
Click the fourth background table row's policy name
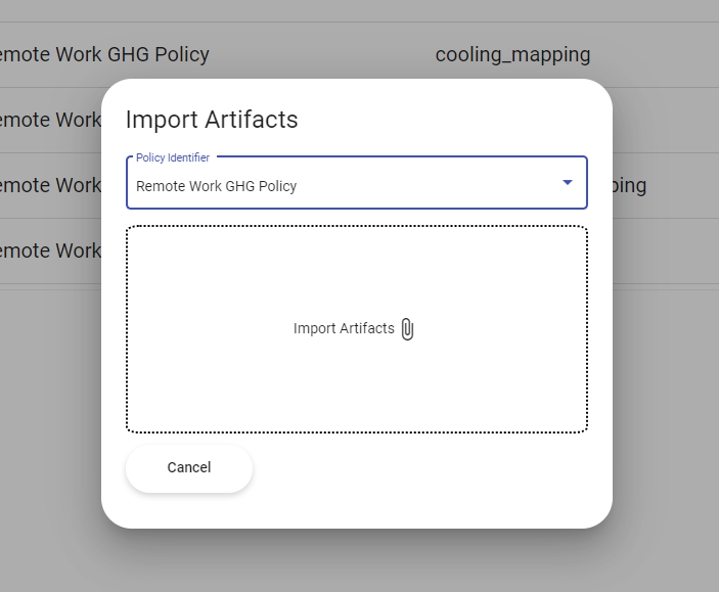tap(50, 250)
